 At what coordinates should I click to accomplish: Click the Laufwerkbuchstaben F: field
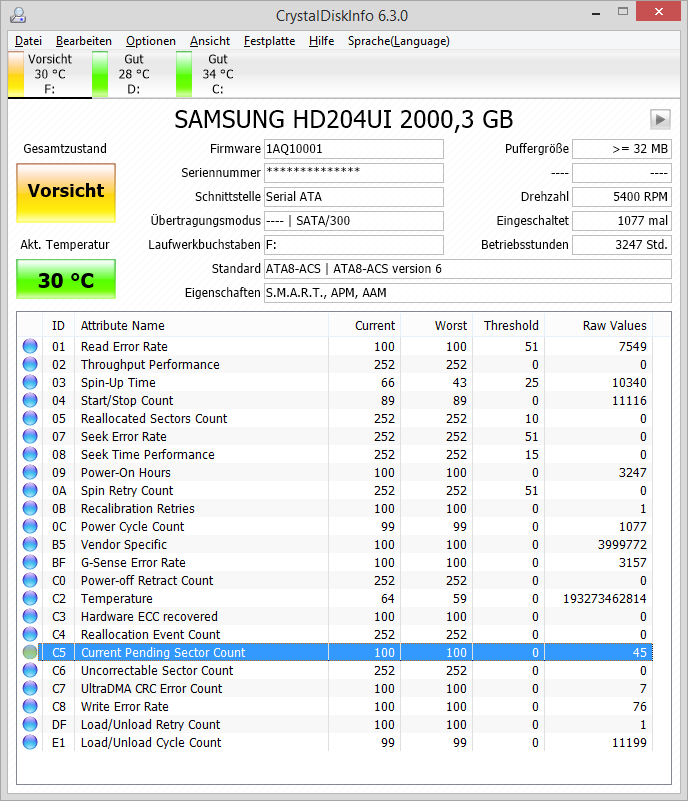(x=353, y=245)
